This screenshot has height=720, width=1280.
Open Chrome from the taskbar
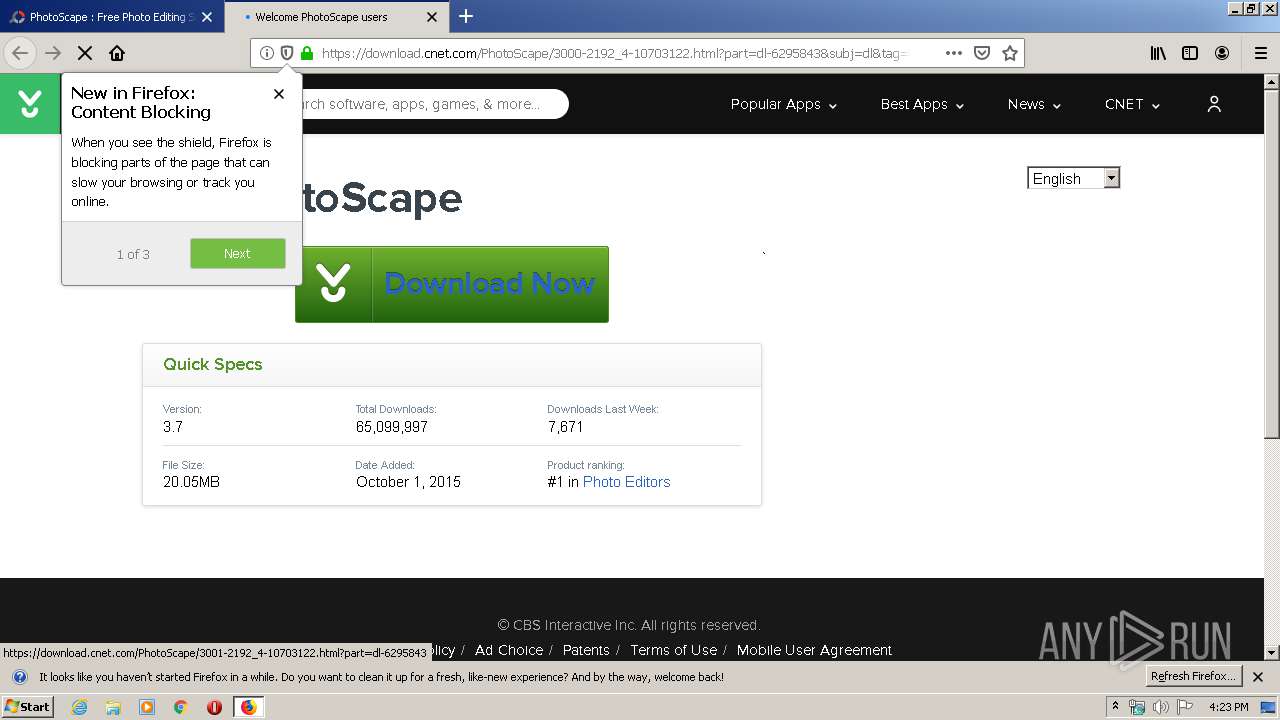pos(181,707)
